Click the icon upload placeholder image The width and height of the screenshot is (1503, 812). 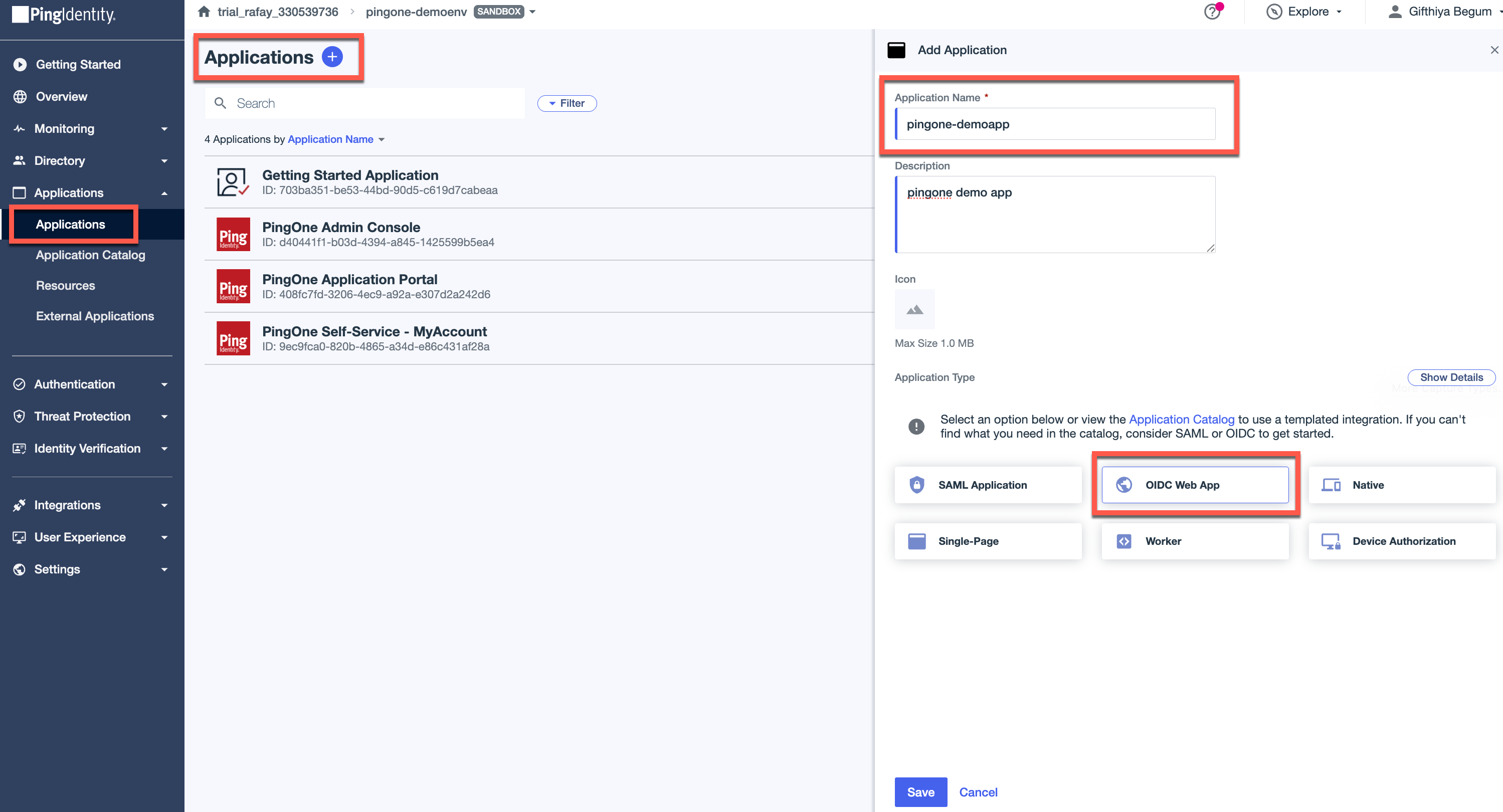click(x=914, y=309)
